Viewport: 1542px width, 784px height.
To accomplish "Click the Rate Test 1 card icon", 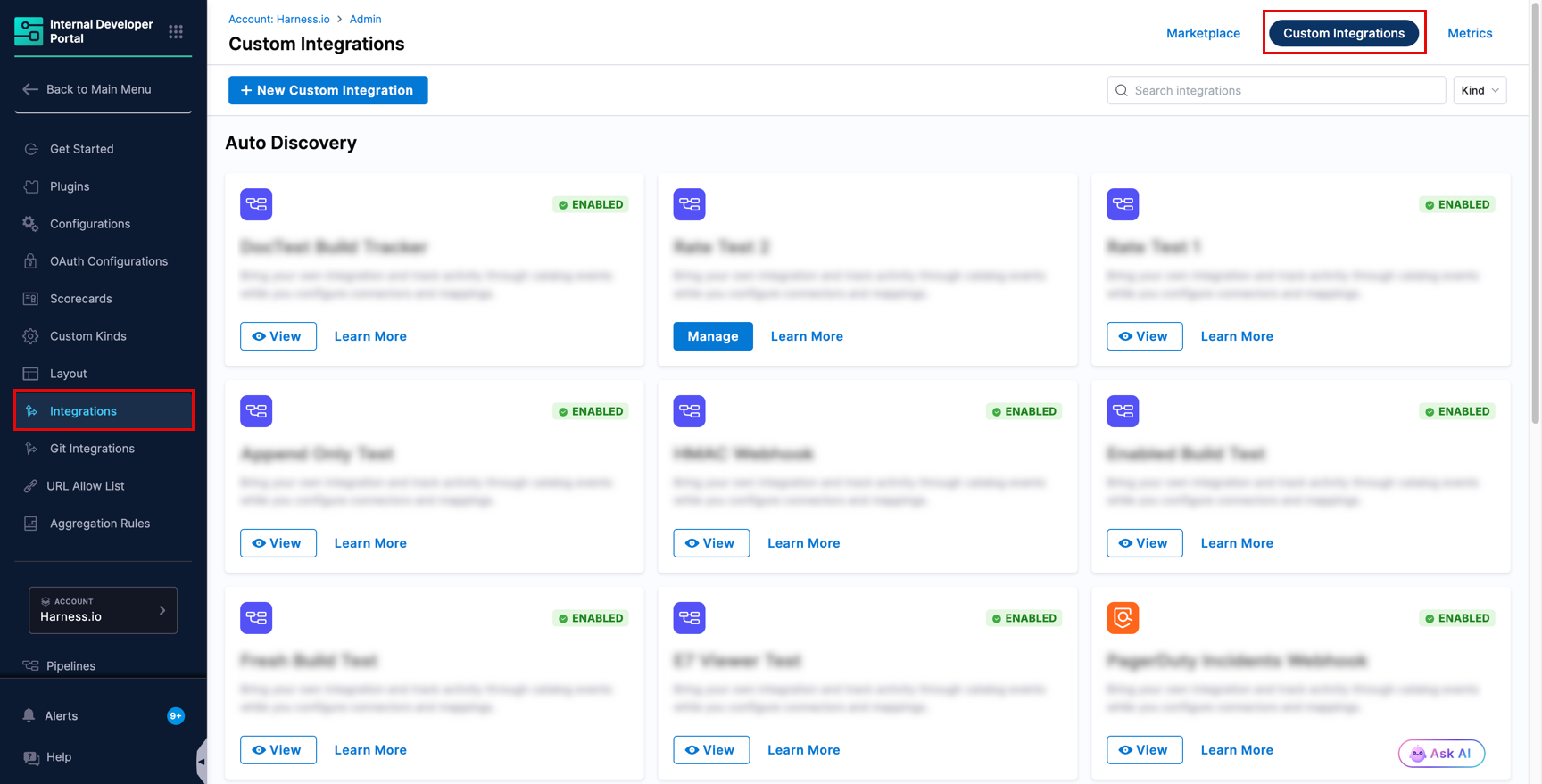I will click(x=1123, y=204).
